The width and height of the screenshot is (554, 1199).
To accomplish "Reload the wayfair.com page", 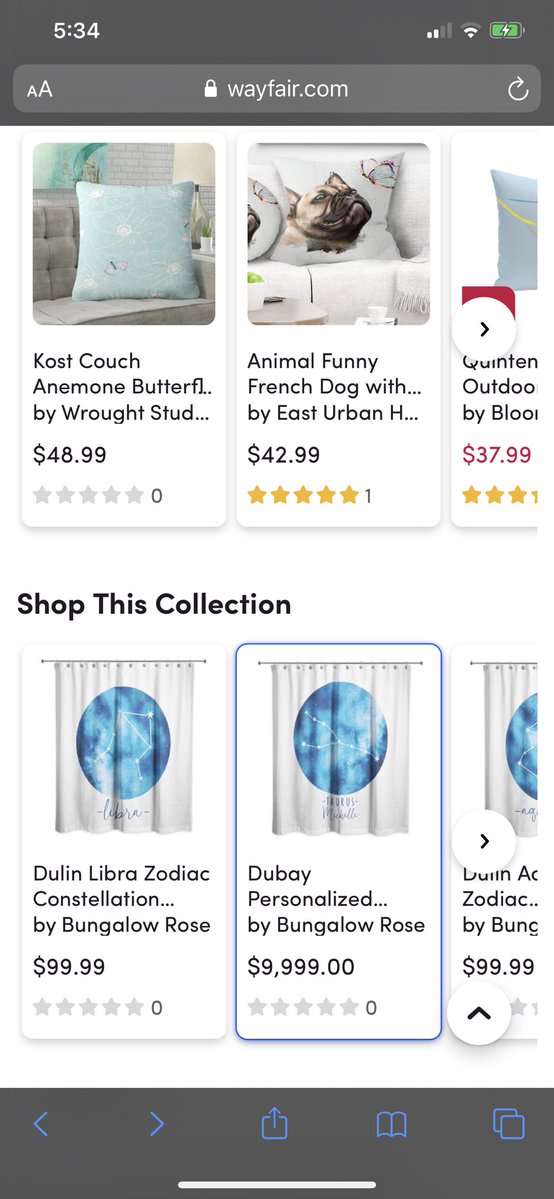I will tap(518, 89).
